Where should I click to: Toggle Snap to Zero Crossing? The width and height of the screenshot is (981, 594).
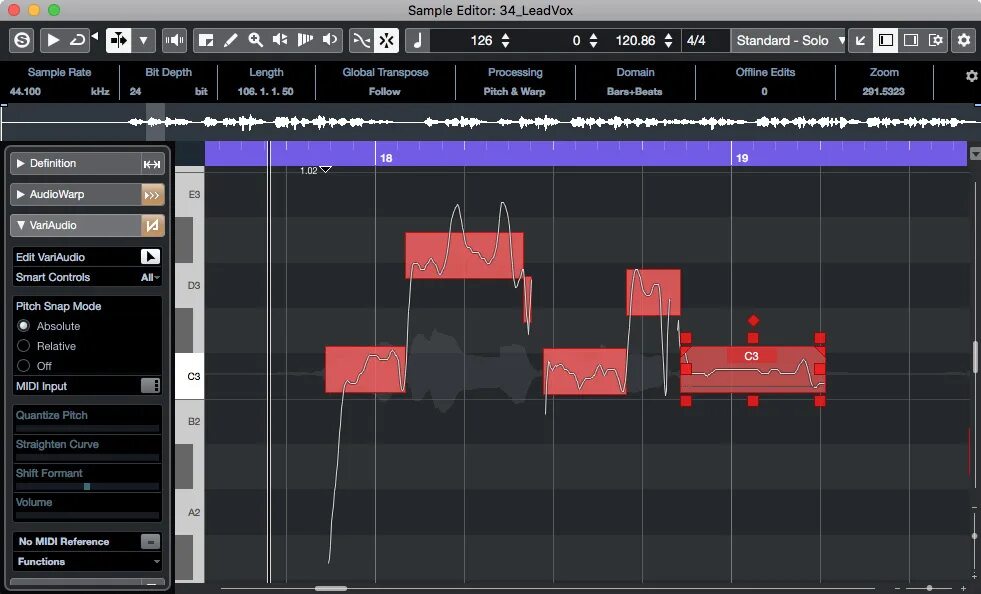coord(362,41)
